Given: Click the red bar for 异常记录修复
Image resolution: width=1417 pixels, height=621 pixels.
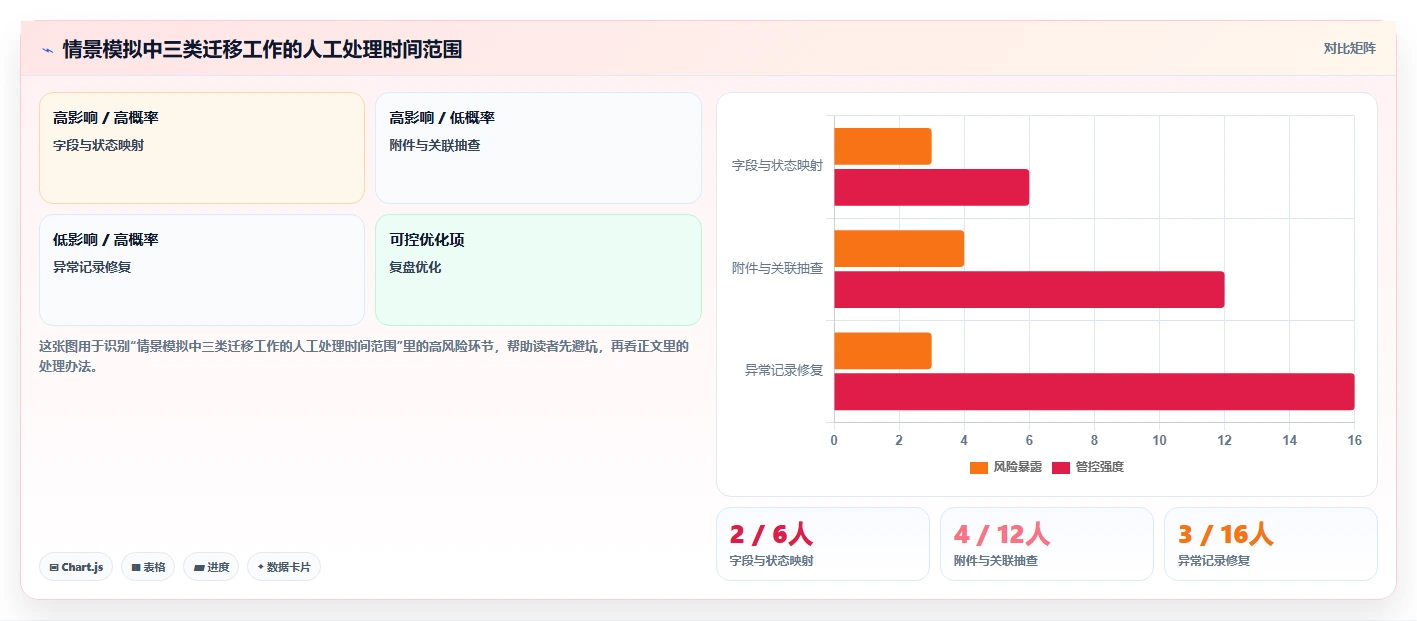Looking at the screenshot, I should pos(1094,391).
